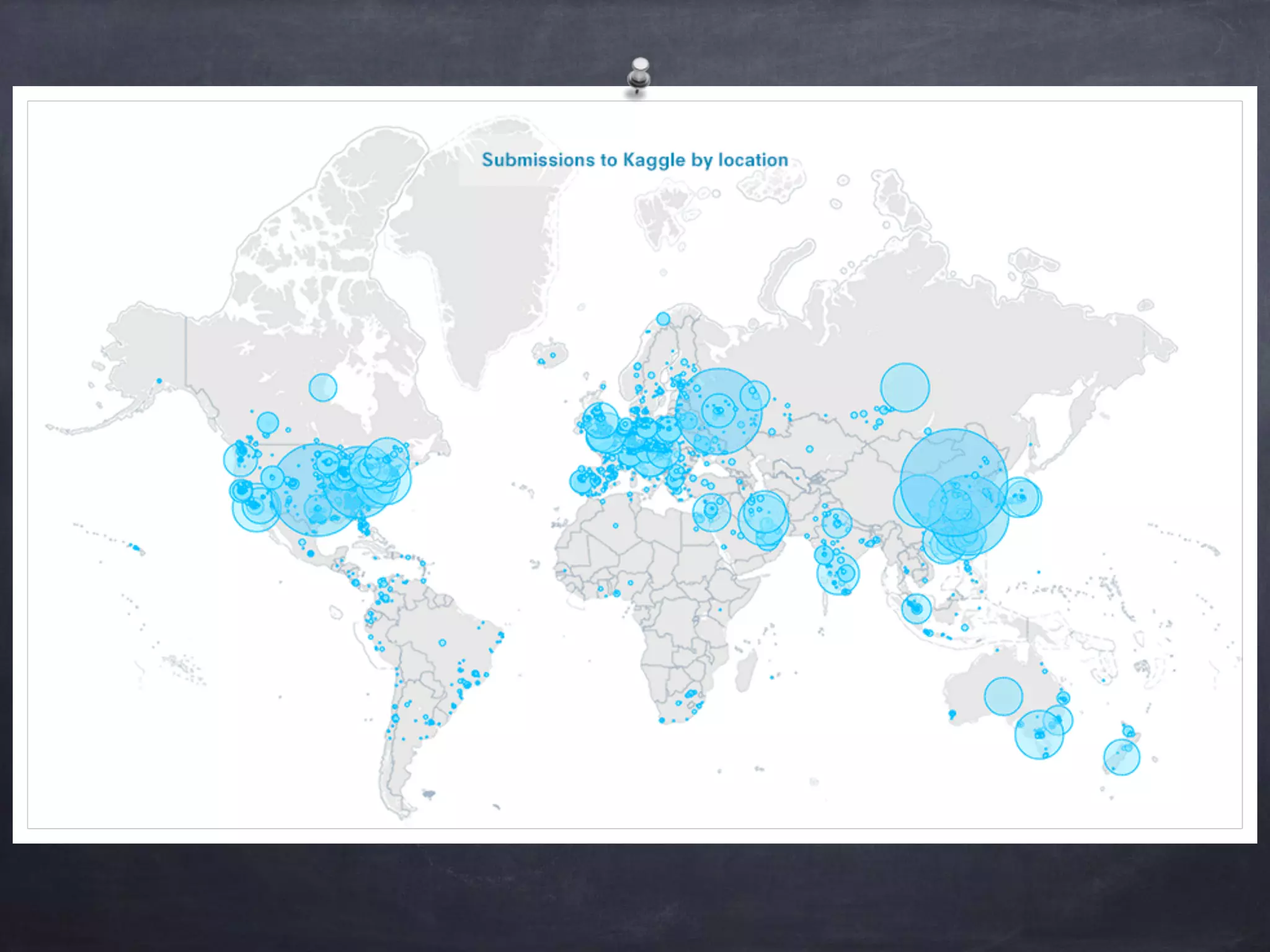Click the bubble over southern India
The height and width of the screenshot is (952, 1270).
click(x=838, y=574)
